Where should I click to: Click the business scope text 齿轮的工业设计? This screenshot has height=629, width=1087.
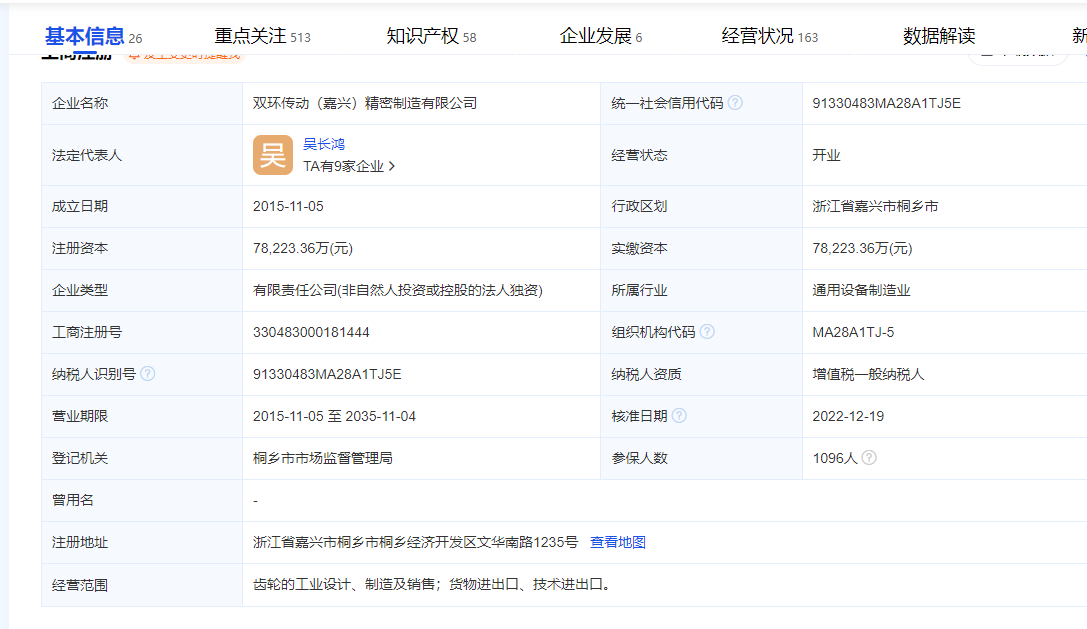pos(302,585)
